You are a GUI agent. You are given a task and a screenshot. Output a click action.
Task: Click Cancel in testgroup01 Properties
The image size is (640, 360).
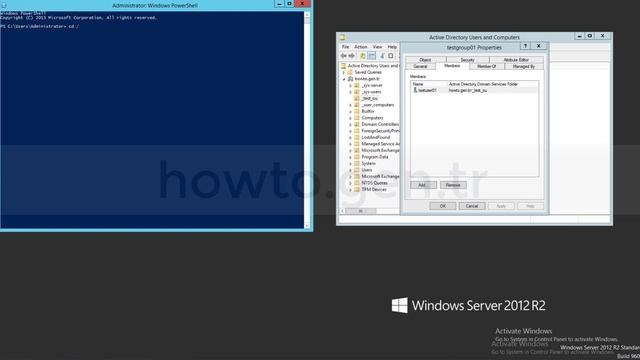(472, 206)
